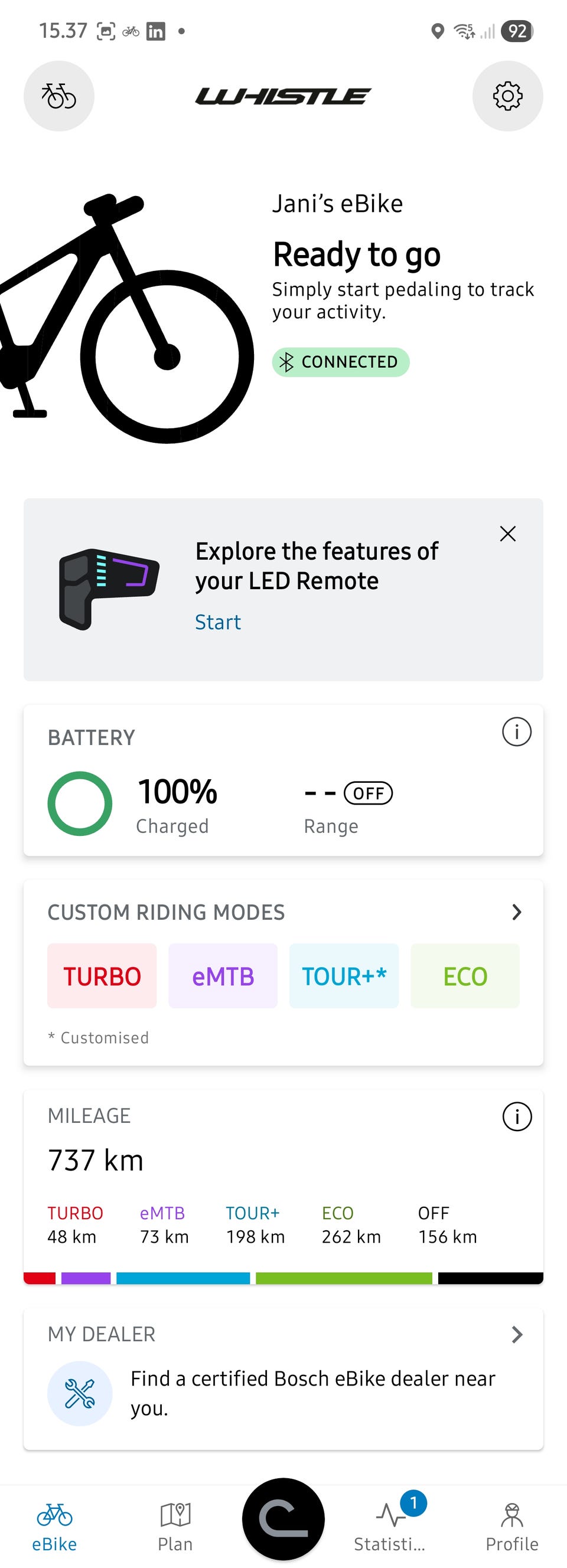Select the eMTB riding mode button
Viewport: 567px width, 1568px height.
(223, 976)
